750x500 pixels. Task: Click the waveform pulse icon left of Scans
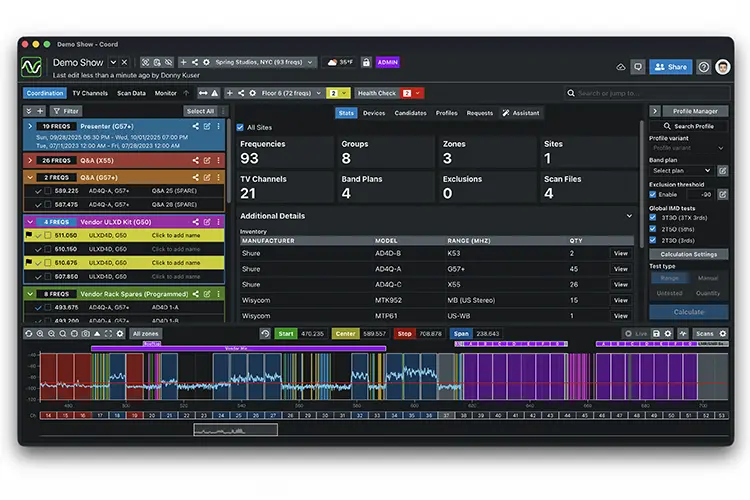[x=683, y=333]
